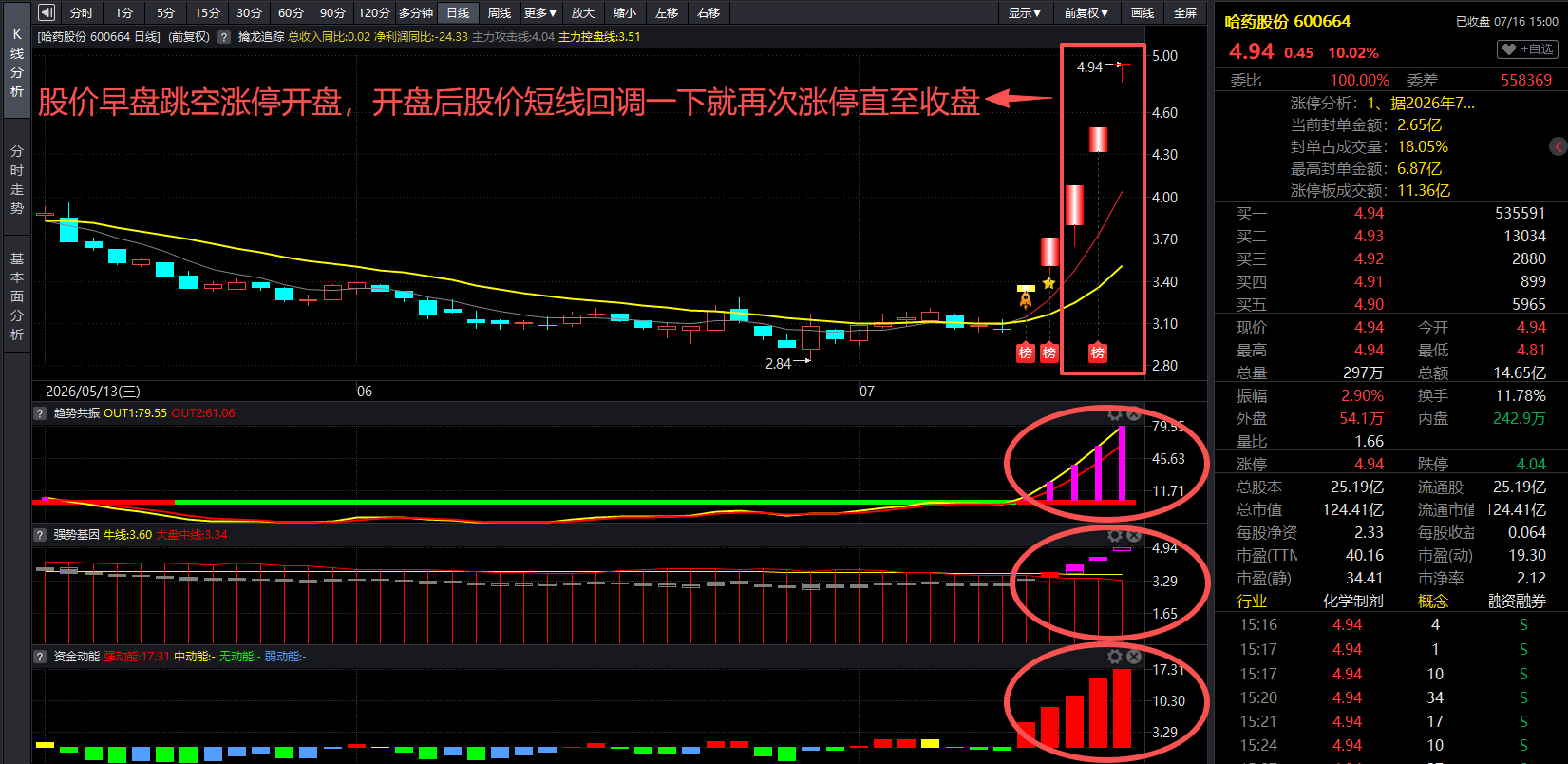Select the 周线 weekly chart tab
Viewport: 1568px width, 764px height.
click(x=500, y=12)
